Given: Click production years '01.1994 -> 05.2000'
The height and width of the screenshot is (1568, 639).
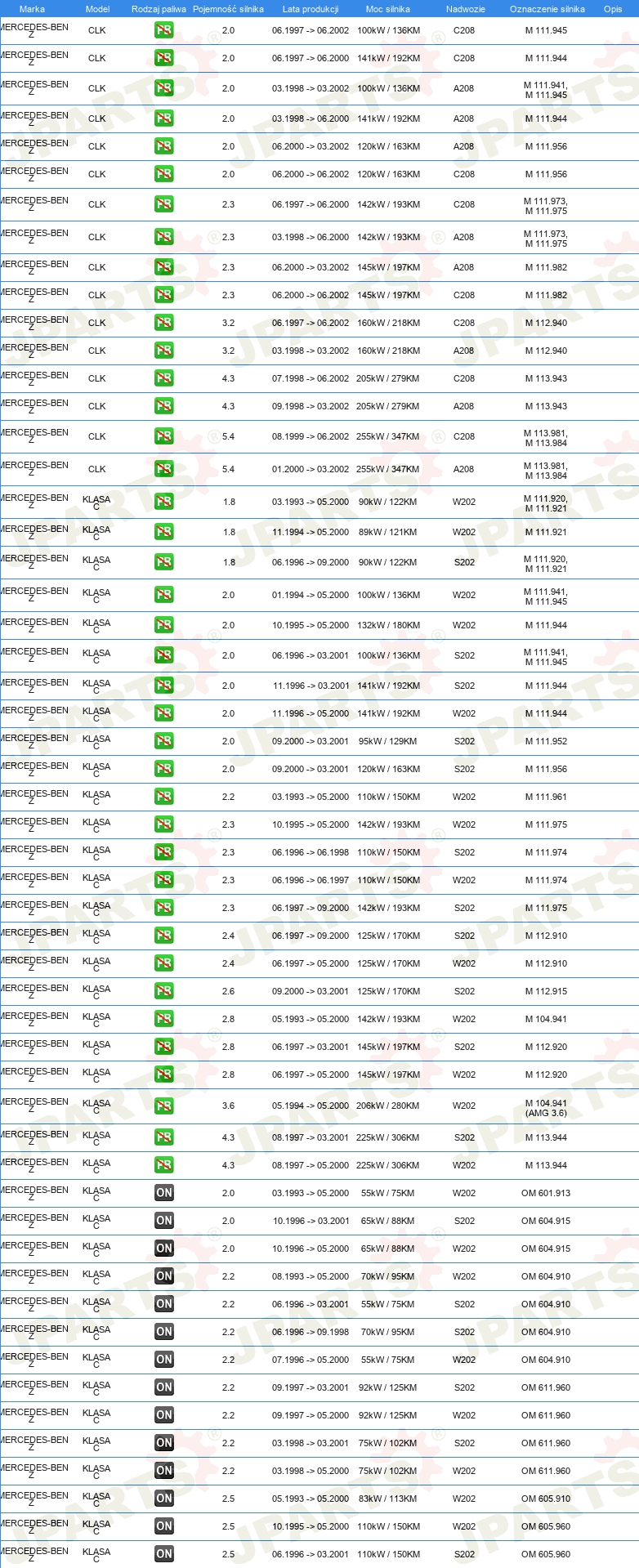Looking at the screenshot, I should [311, 595].
